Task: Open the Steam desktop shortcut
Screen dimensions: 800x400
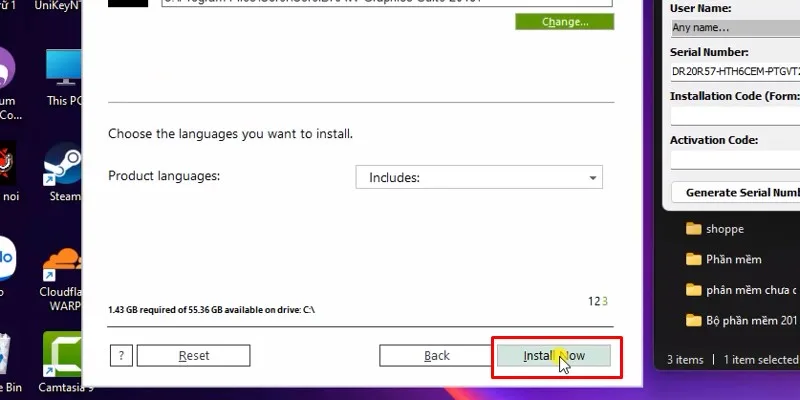Action: (x=63, y=165)
